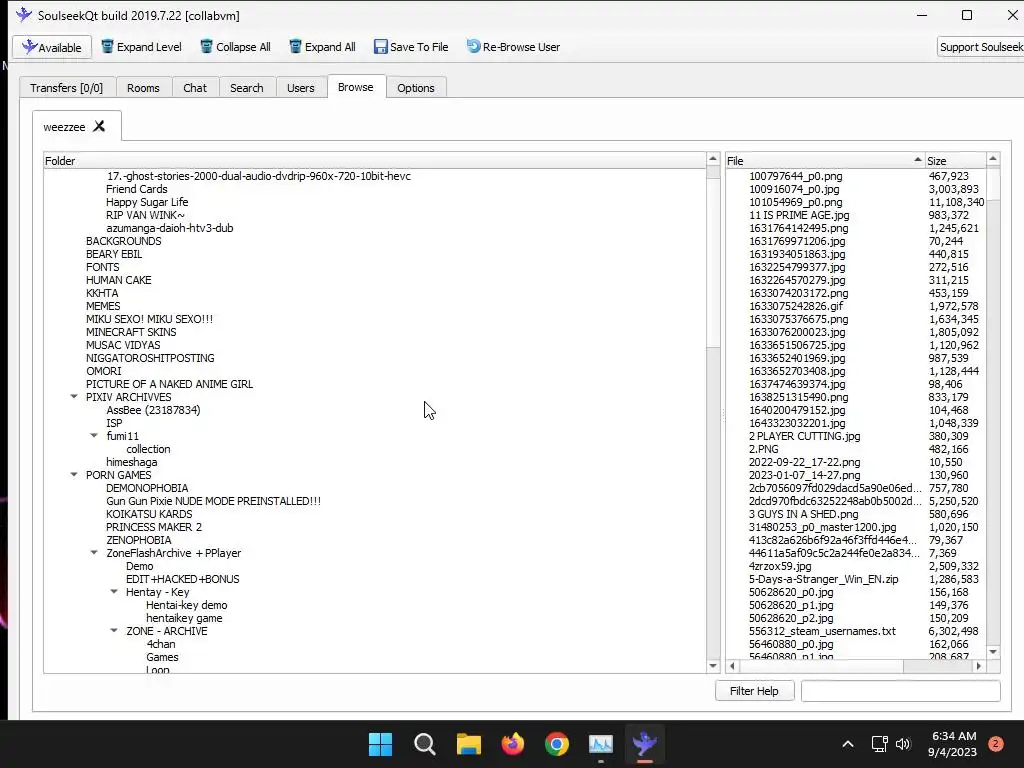Click file list horizontal scroll-left arrow
The image size is (1024, 768).
point(732,665)
